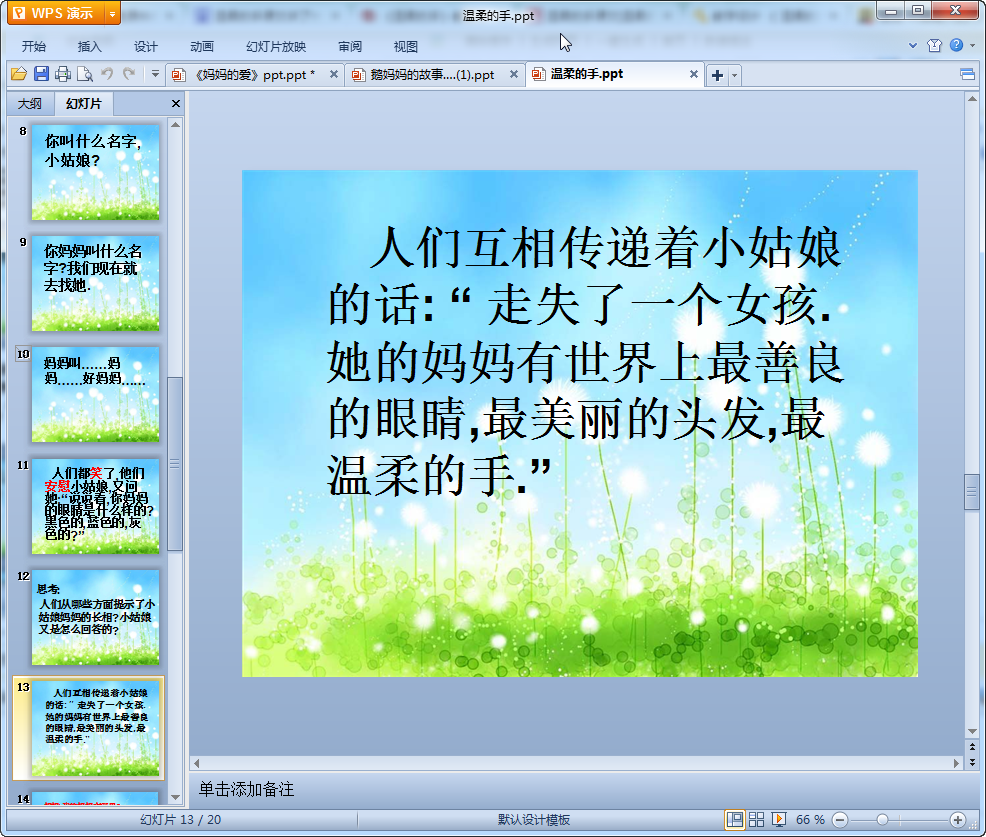Collapse the ribbon with the chevron icon

(x=912, y=45)
